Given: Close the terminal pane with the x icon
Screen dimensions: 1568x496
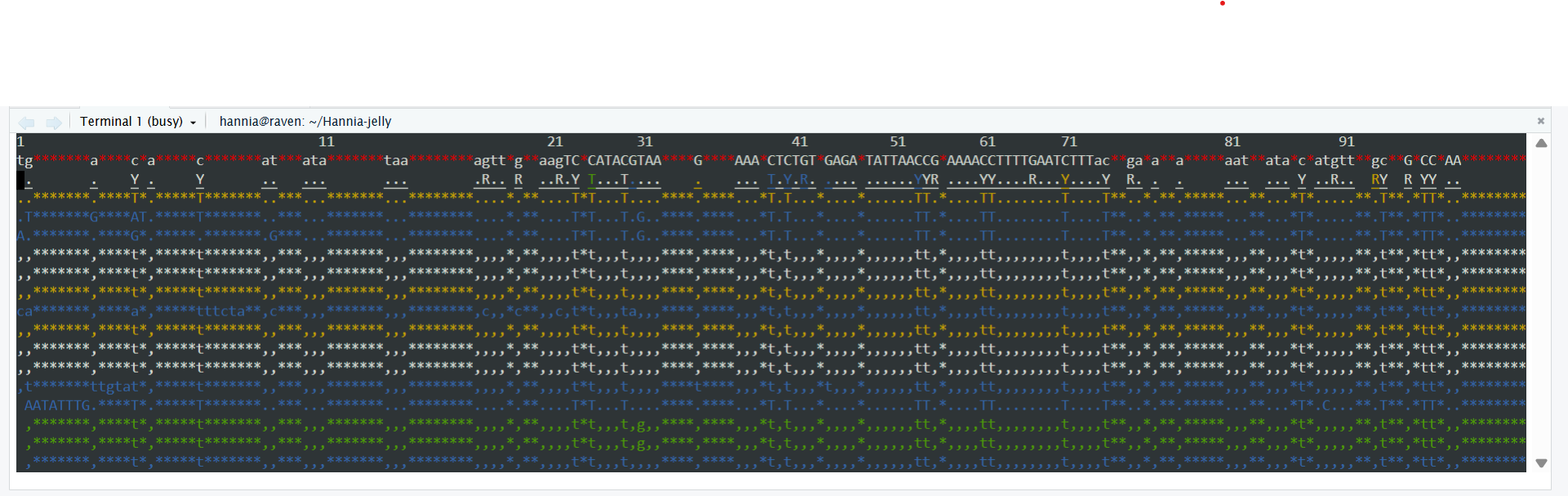Looking at the screenshot, I should point(1541,121).
